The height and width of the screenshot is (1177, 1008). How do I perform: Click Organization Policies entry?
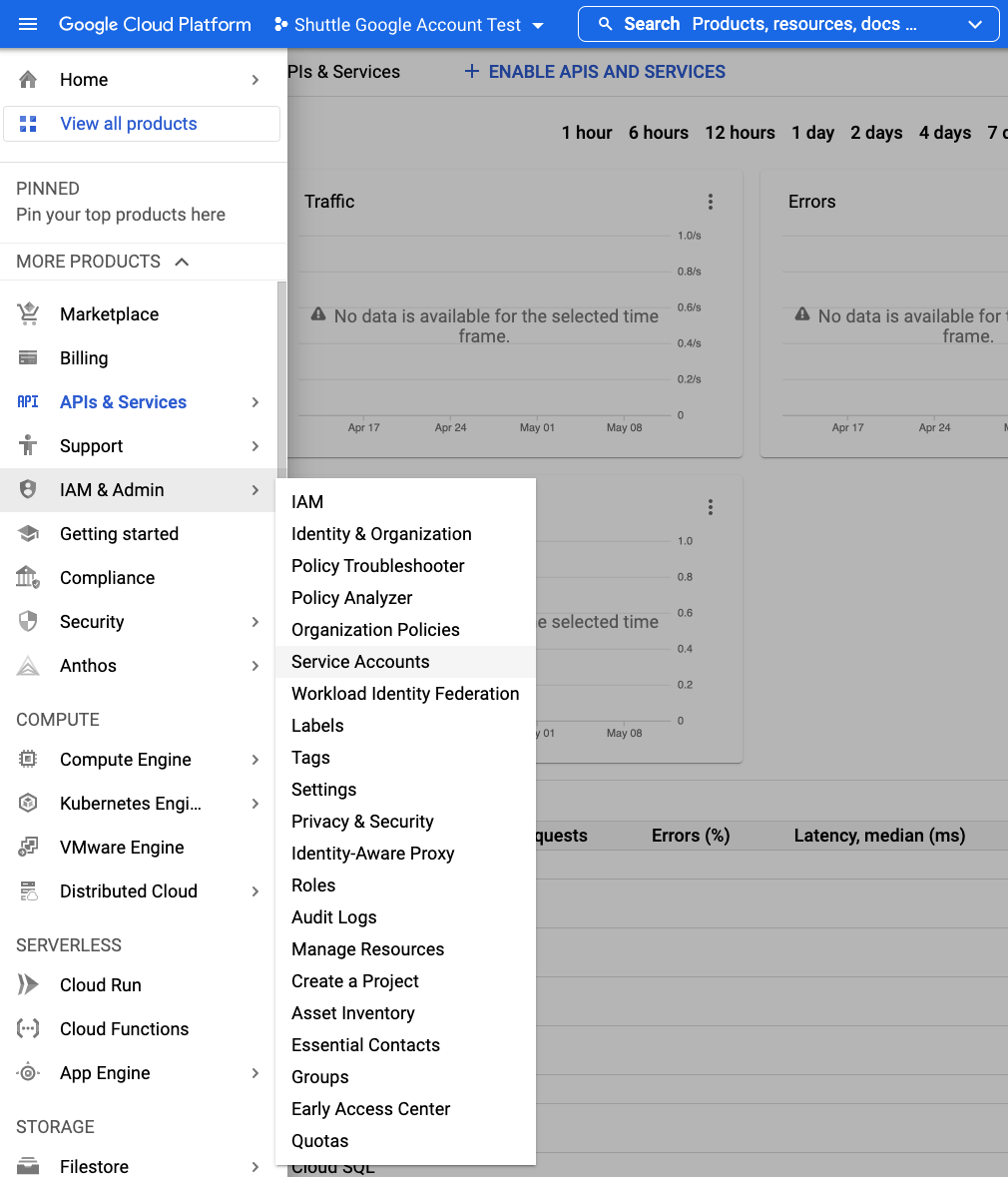point(405,630)
